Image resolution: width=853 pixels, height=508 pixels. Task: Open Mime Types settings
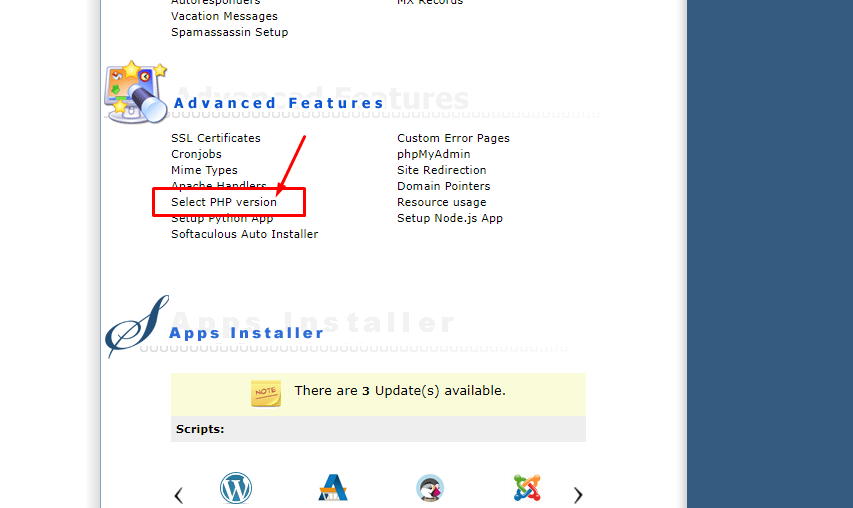tap(204, 170)
